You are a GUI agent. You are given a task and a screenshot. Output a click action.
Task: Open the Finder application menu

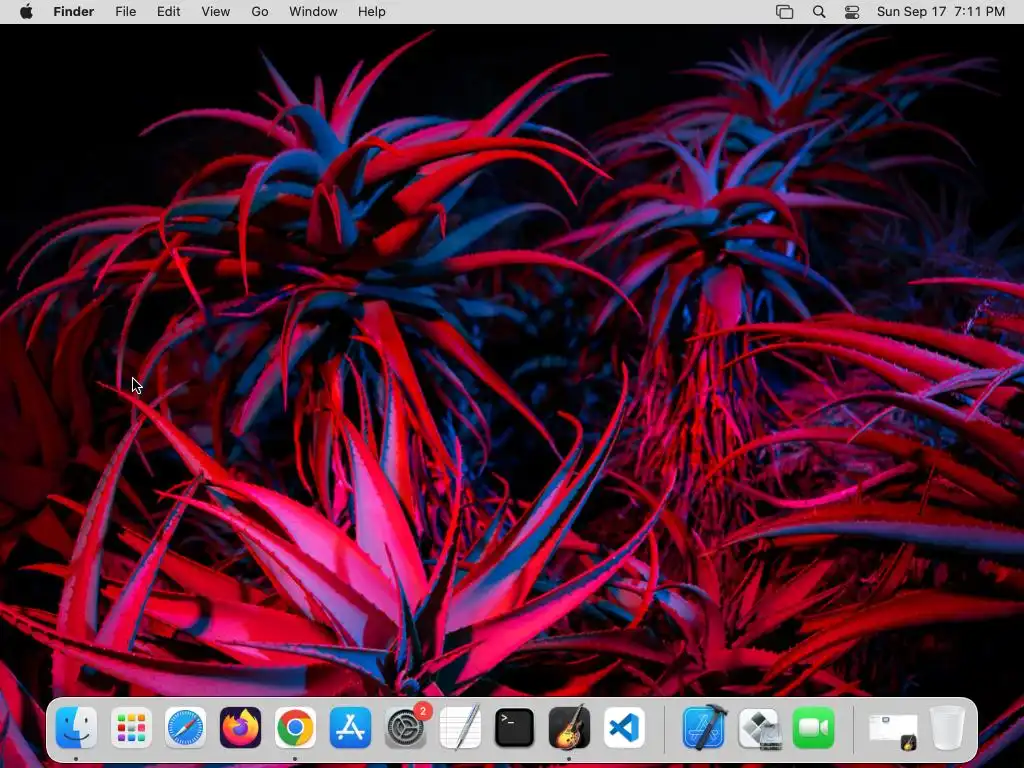coord(74,12)
